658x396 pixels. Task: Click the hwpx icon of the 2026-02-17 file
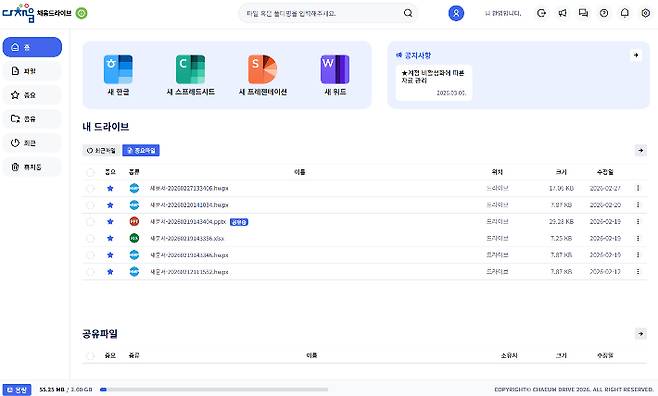coord(134,272)
